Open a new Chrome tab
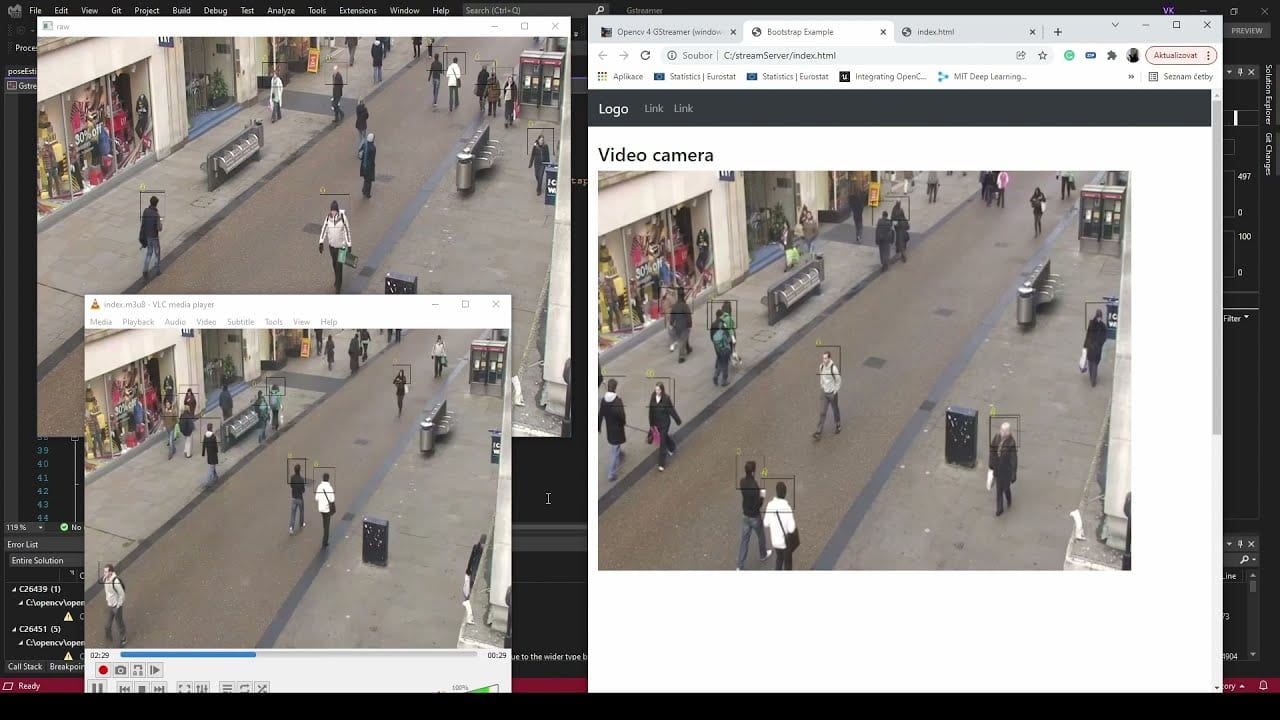 coord(1057,31)
